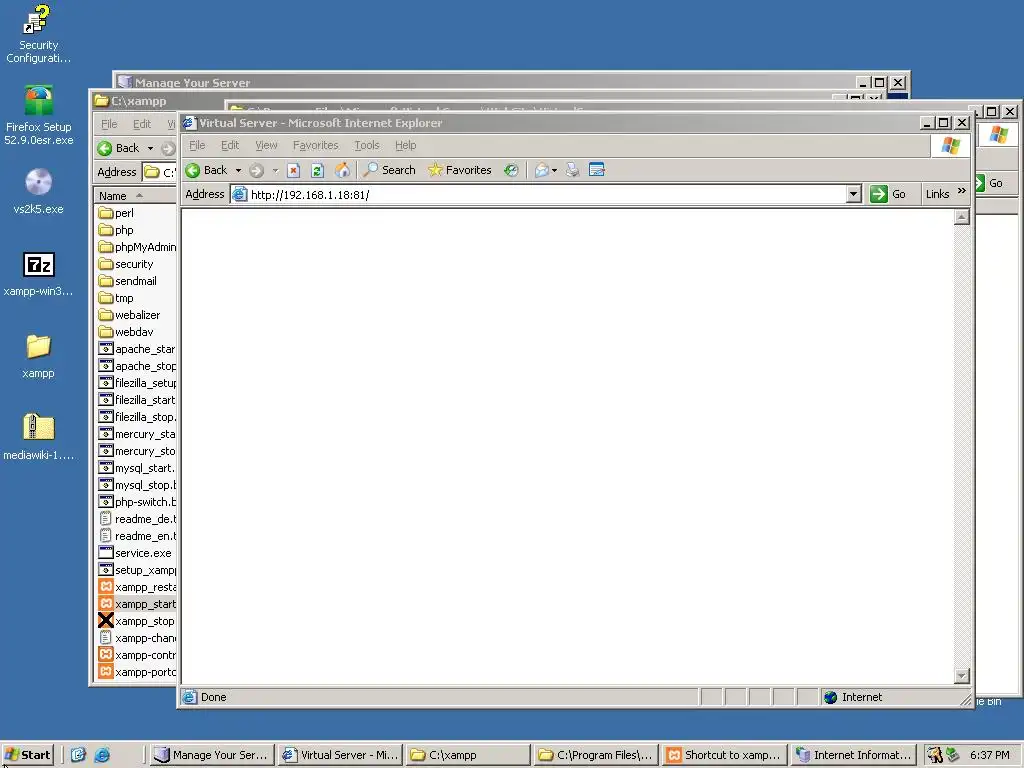Select the xampp-win32 7z archive on desktop
The image size is (1024, 768).
pos(39,274)
